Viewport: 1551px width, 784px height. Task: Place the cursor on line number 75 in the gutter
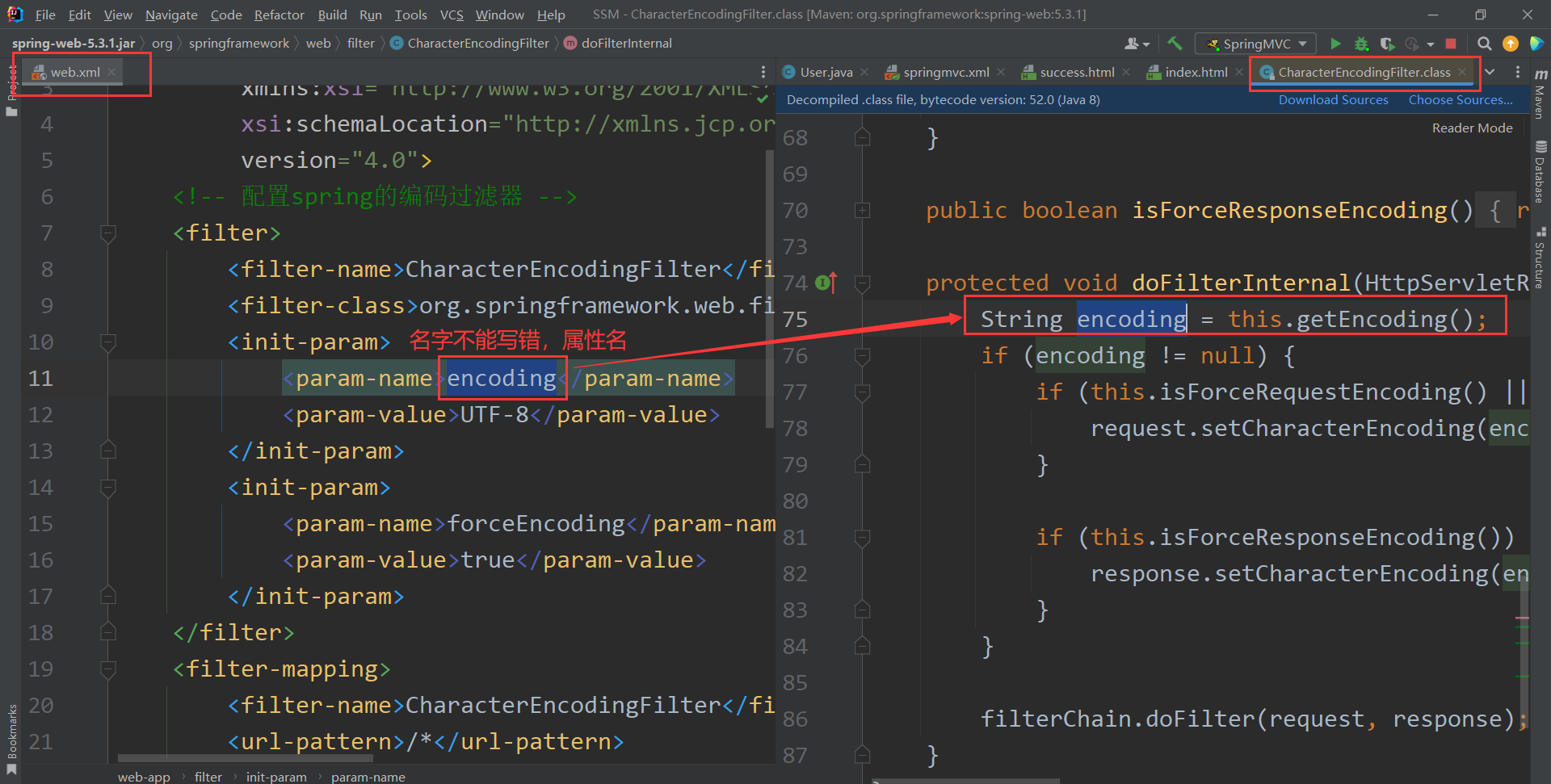pyautogui.click(x=795, y=320)
